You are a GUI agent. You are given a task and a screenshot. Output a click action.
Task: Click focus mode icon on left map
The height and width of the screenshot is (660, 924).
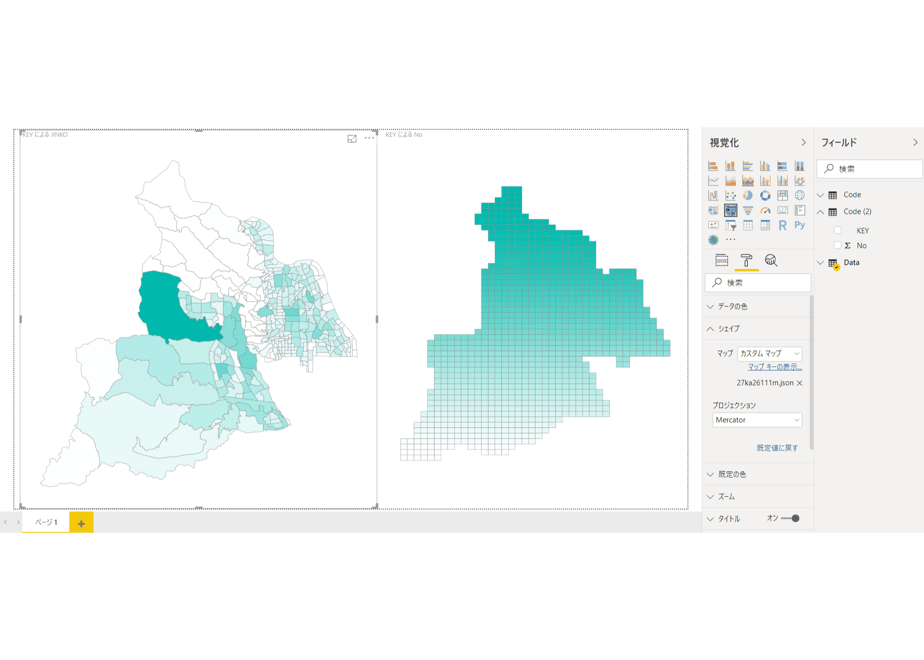352,138
